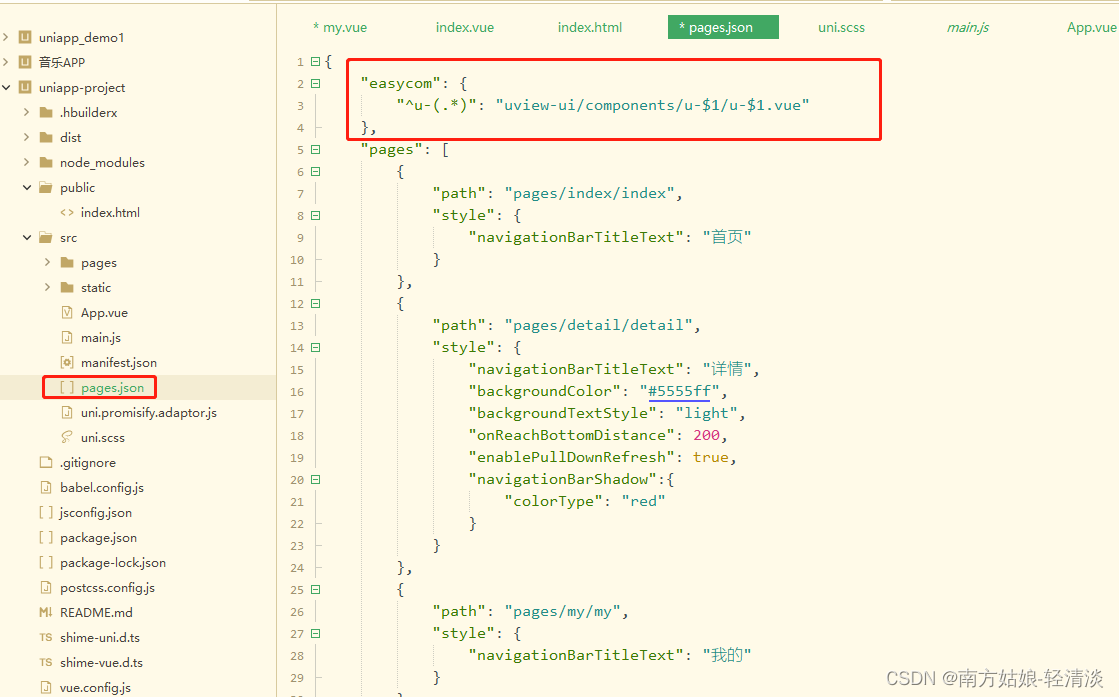
Task: Click the node_modules folder icon
Action: point(46,162)
